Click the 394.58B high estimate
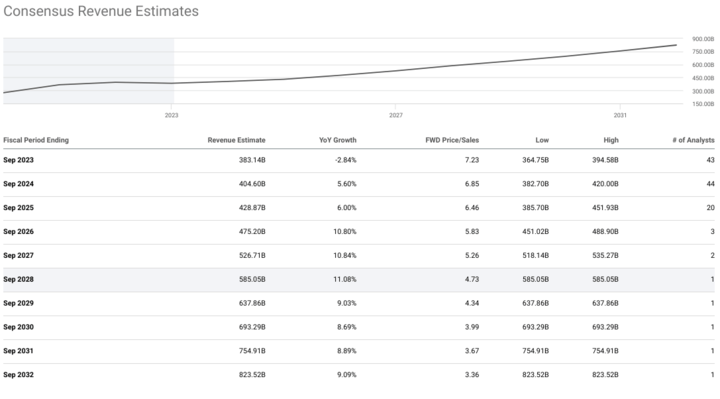The height and width of the screenshot is (399, 720). [x=605, y=160]
